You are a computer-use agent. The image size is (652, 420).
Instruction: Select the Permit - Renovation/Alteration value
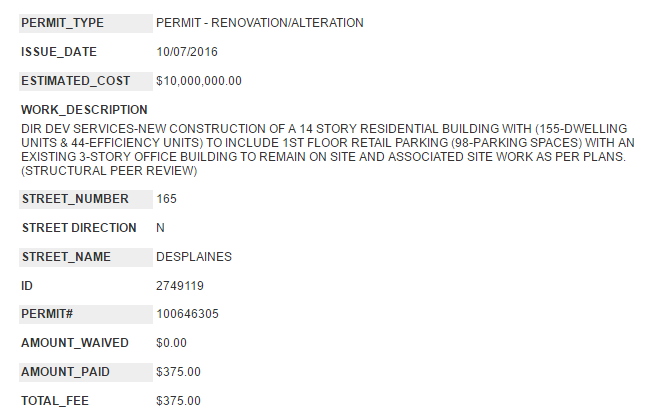260,22
